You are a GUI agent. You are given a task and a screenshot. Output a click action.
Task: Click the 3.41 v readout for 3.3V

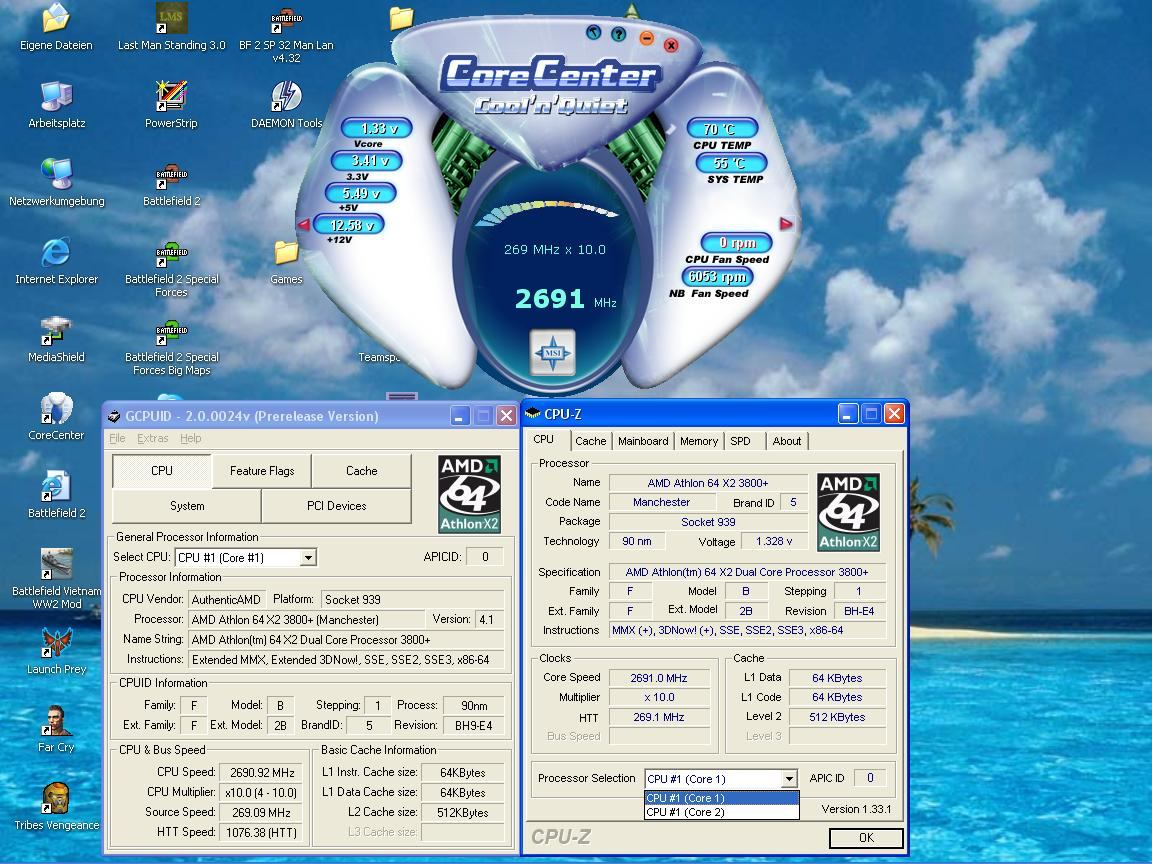click(x=367, y=160)
